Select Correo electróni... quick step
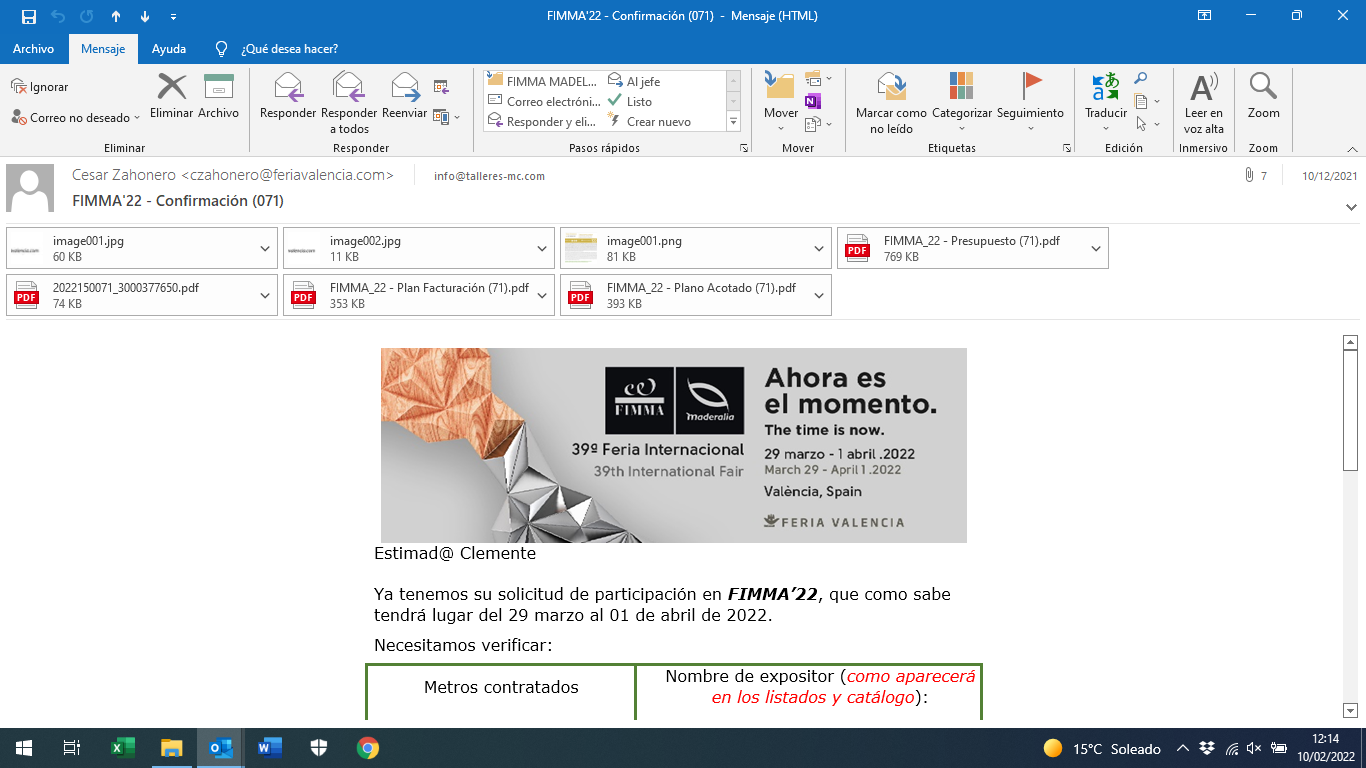The image size is (1366, 768). click(544, 101)
